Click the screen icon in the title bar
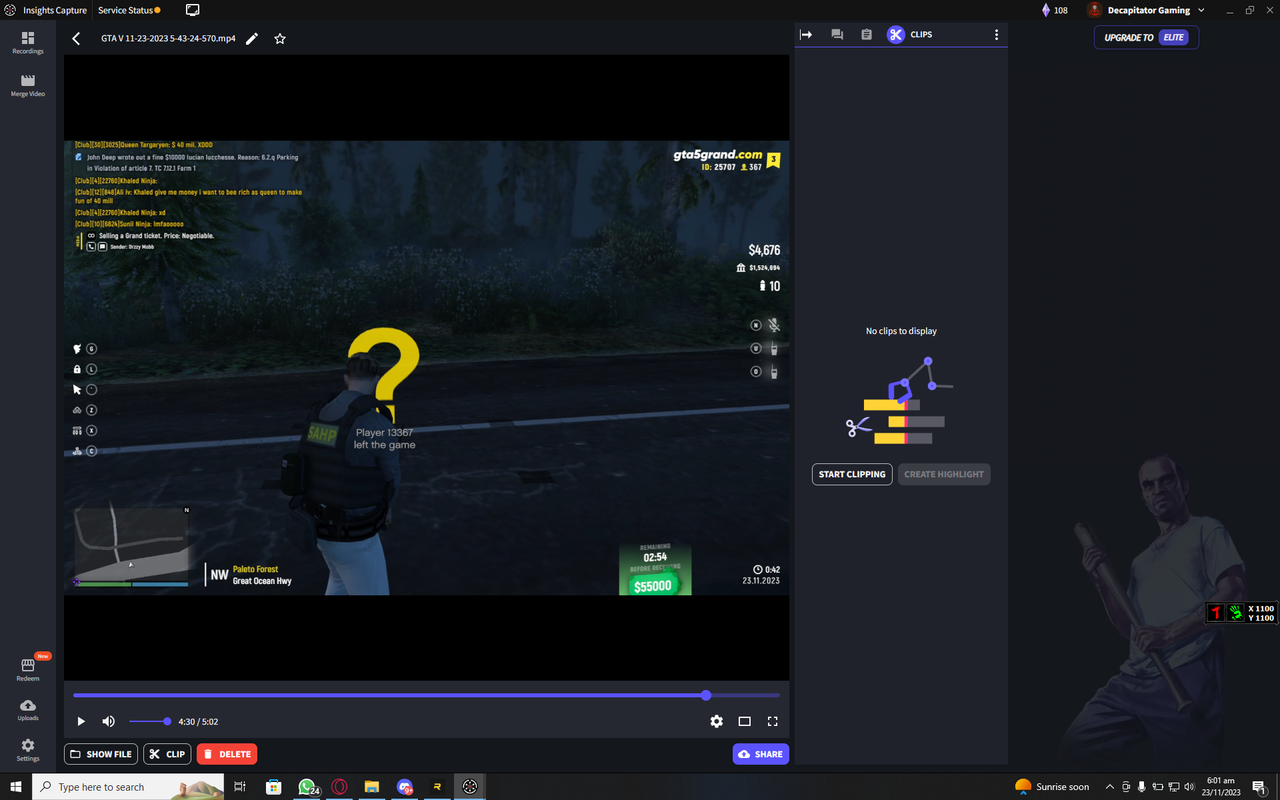This screenshot has width=1280, height=800. pyautogui.click(x=193, y=10)
